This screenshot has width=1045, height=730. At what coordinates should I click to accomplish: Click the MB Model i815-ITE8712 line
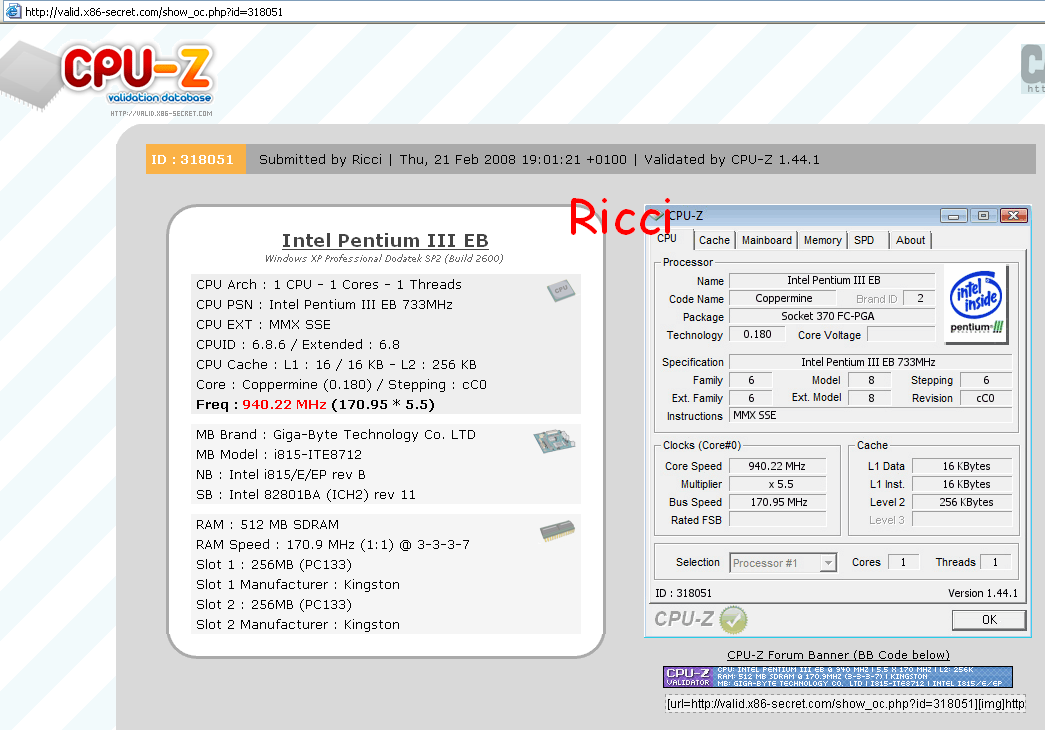(279, 455)
